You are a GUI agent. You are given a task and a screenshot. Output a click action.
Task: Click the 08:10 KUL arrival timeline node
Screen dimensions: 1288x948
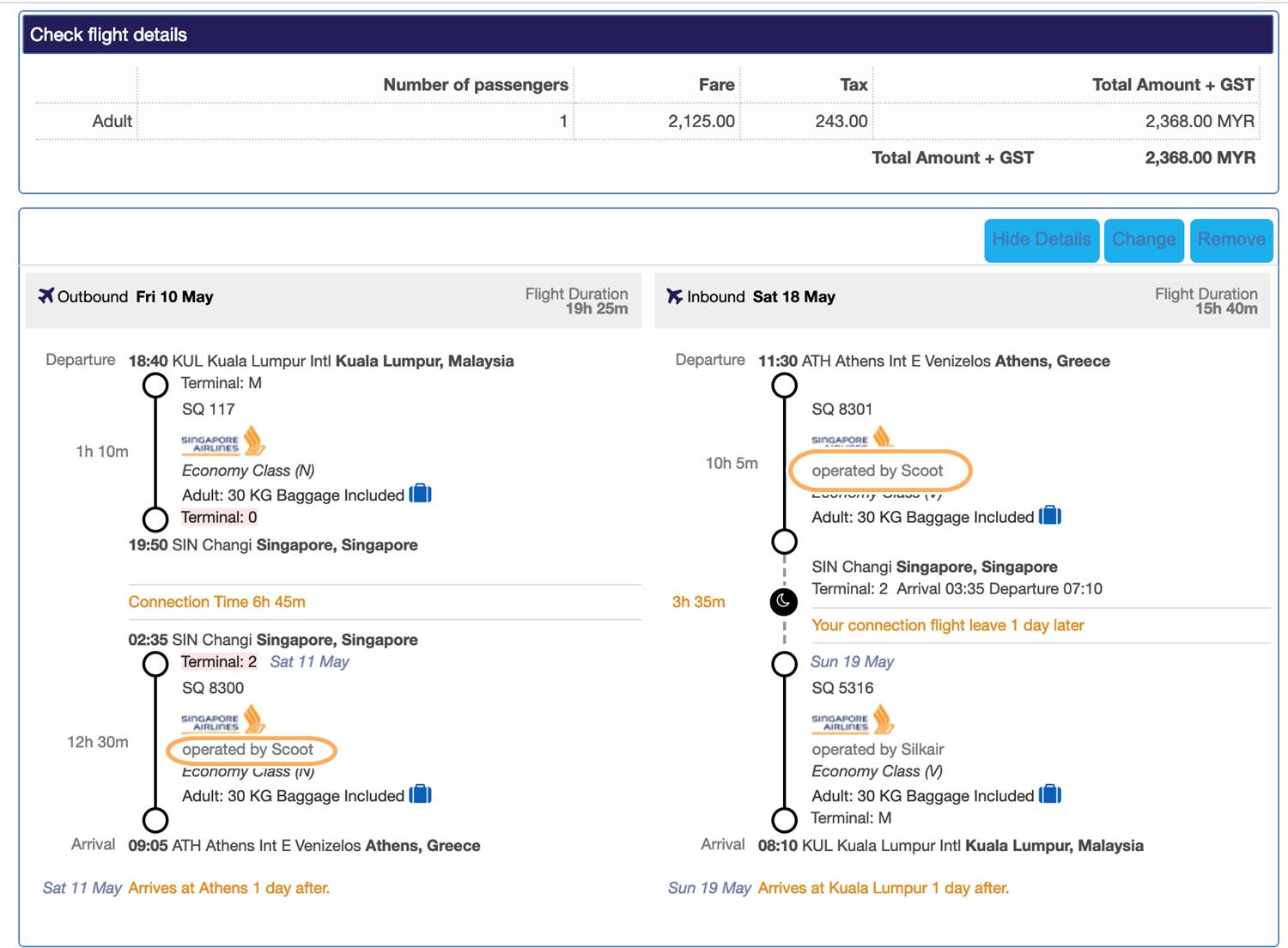click(784, 820)
